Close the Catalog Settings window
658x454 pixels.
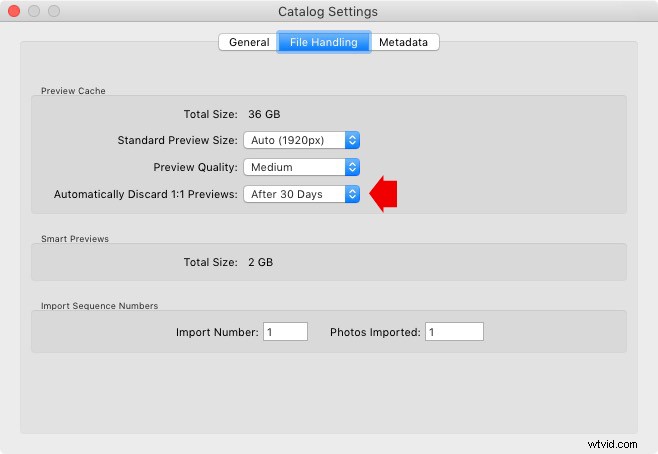click(x=14, y=11)
